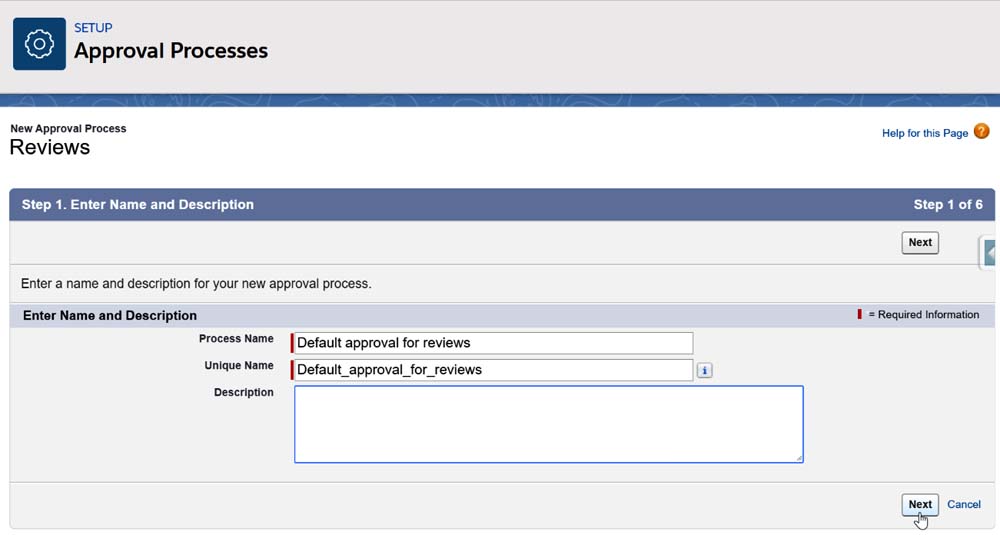
Task: Click the Process Name label
Action: (236, 339)
